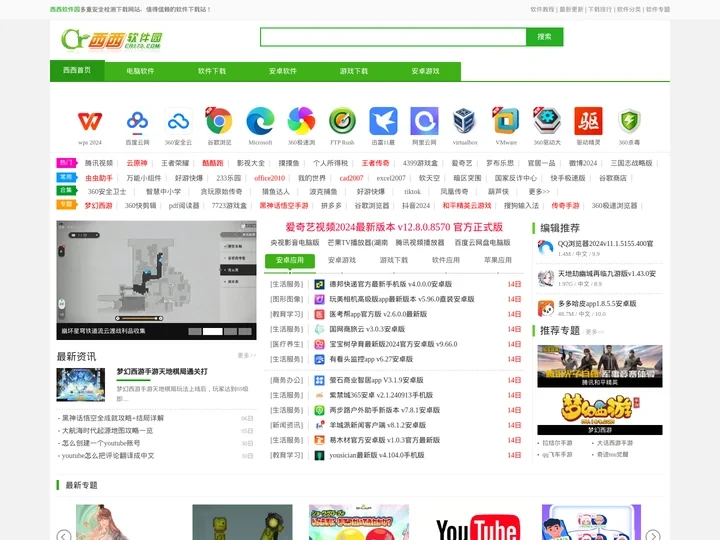Select the white active slideshow indicator
The height and width of the screenshot is (540, 720).
click(x=213, y=332)
